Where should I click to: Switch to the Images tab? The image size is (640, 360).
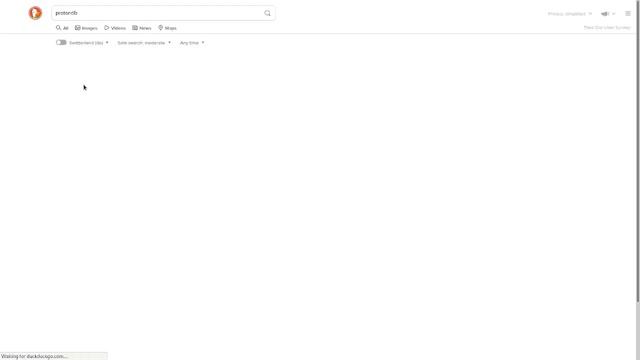point(86,28)
